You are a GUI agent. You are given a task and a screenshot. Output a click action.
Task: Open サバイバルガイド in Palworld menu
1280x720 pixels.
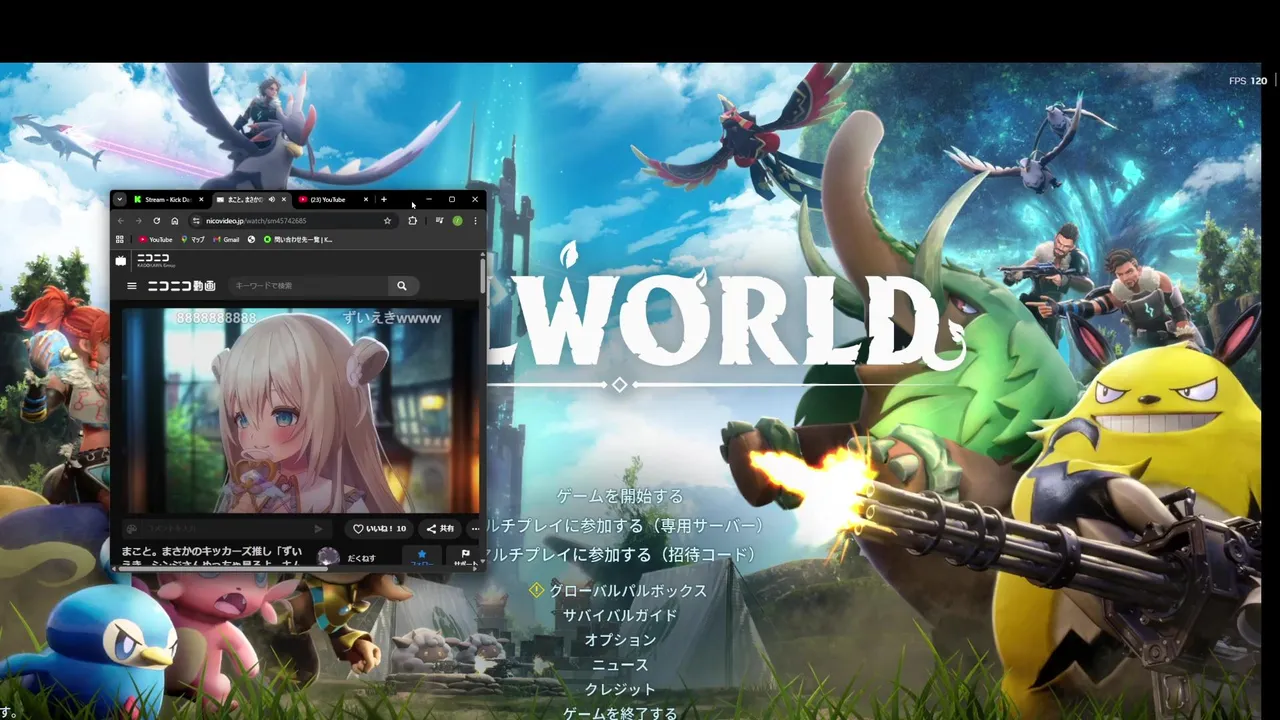point(620,616)
